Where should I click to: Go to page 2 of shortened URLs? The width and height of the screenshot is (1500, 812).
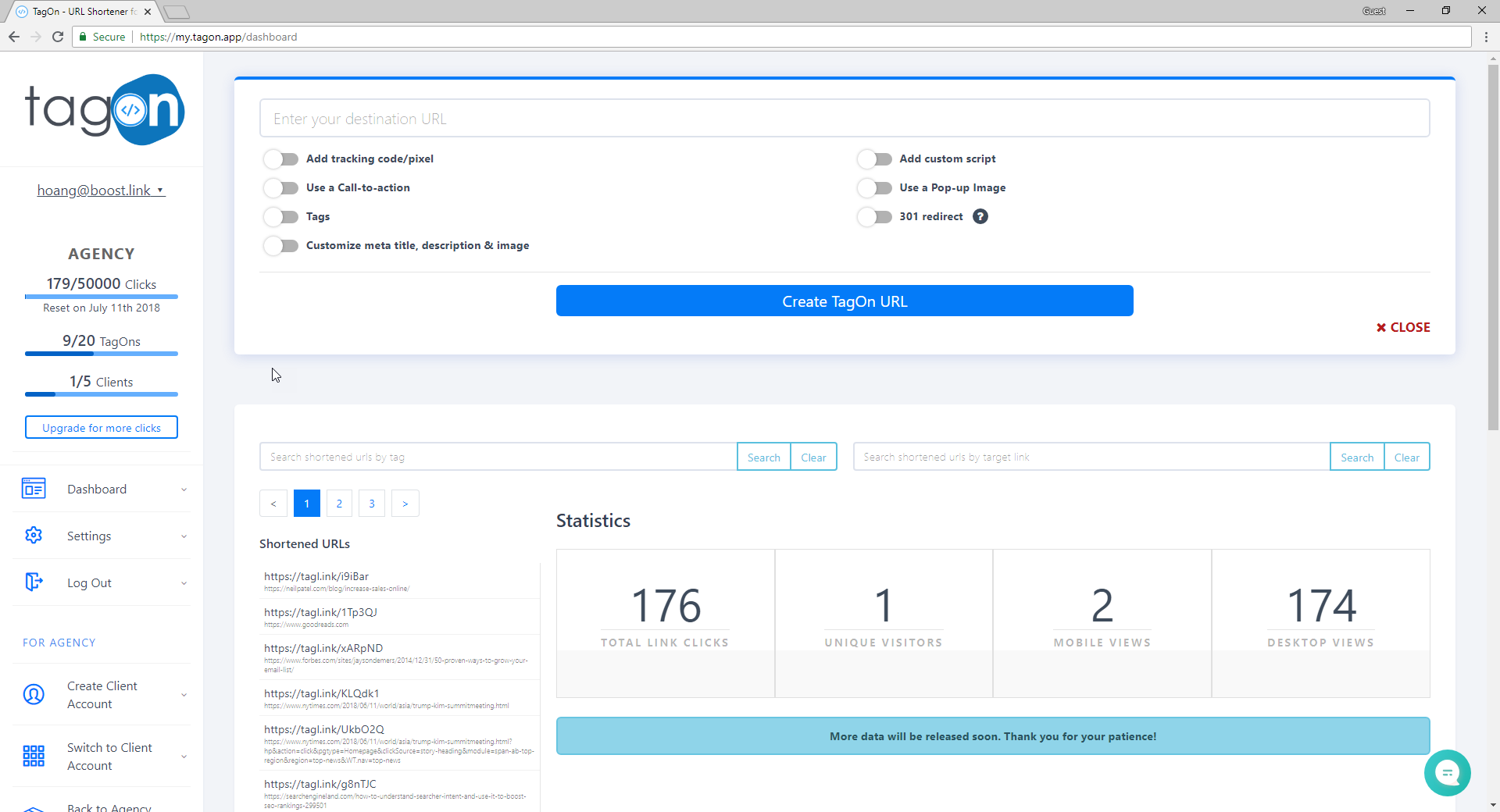pyautogui.click(x=339, y=504)
